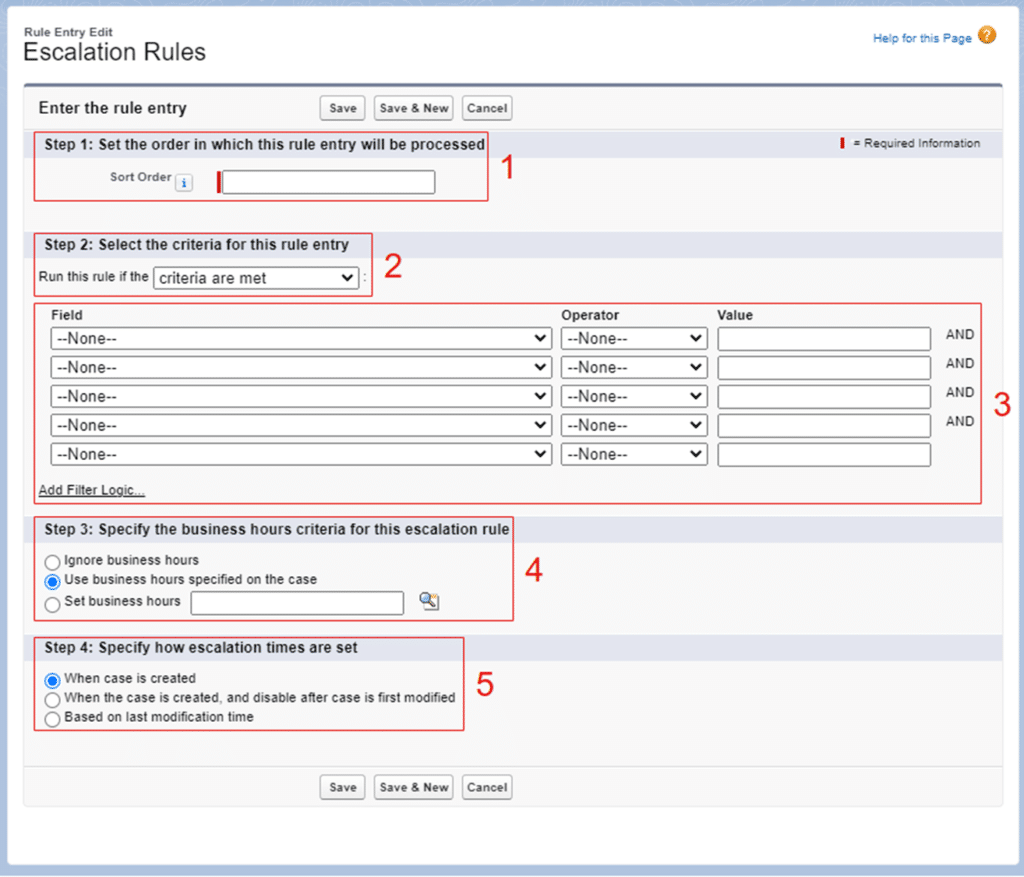This screenshot has height=877, width=1024.
Task: Select the Ignore business hours option
Action: click(x=53, y=562)
